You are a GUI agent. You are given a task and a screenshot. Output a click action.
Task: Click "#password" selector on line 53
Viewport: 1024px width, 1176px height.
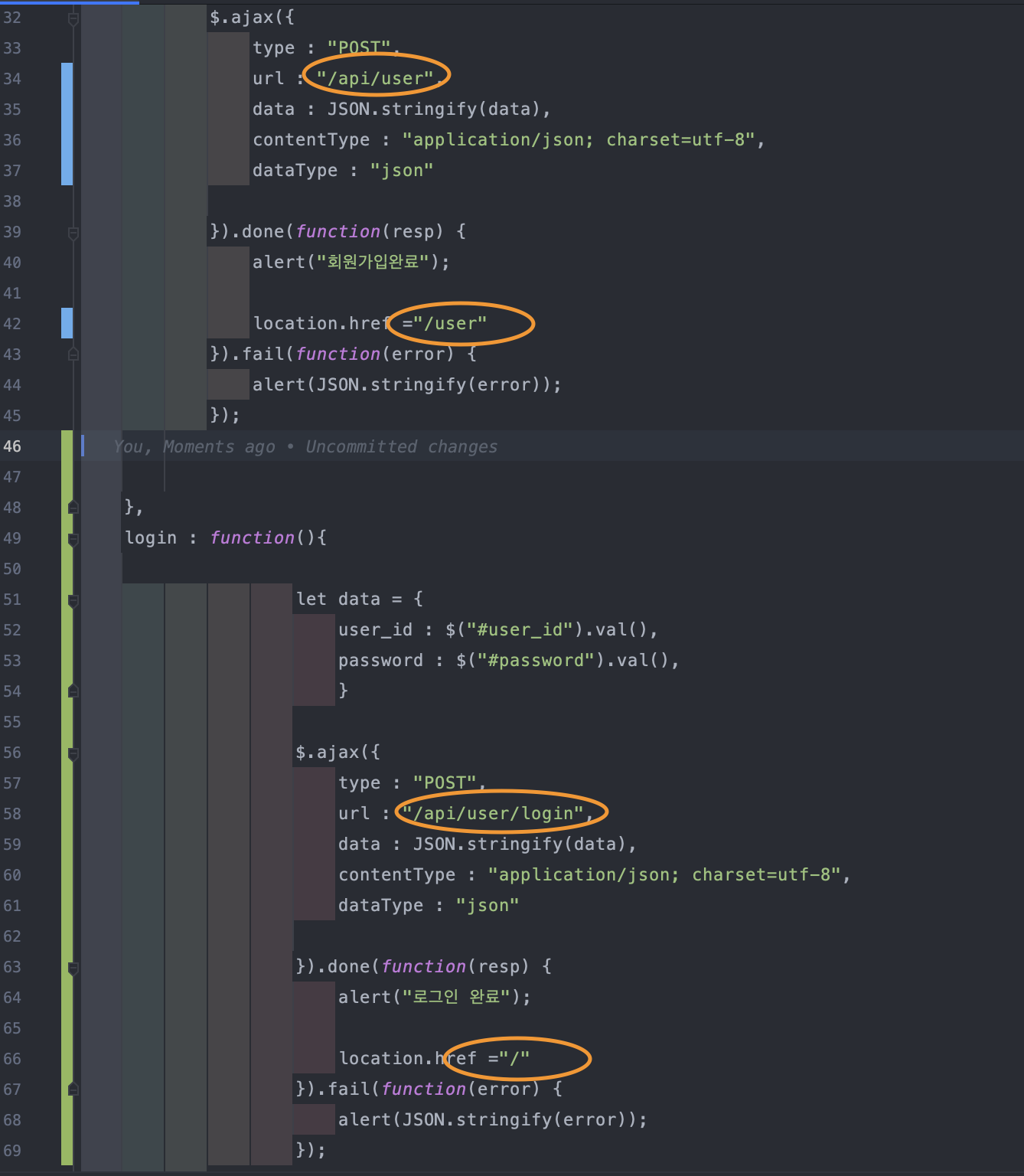click(536, 661)
